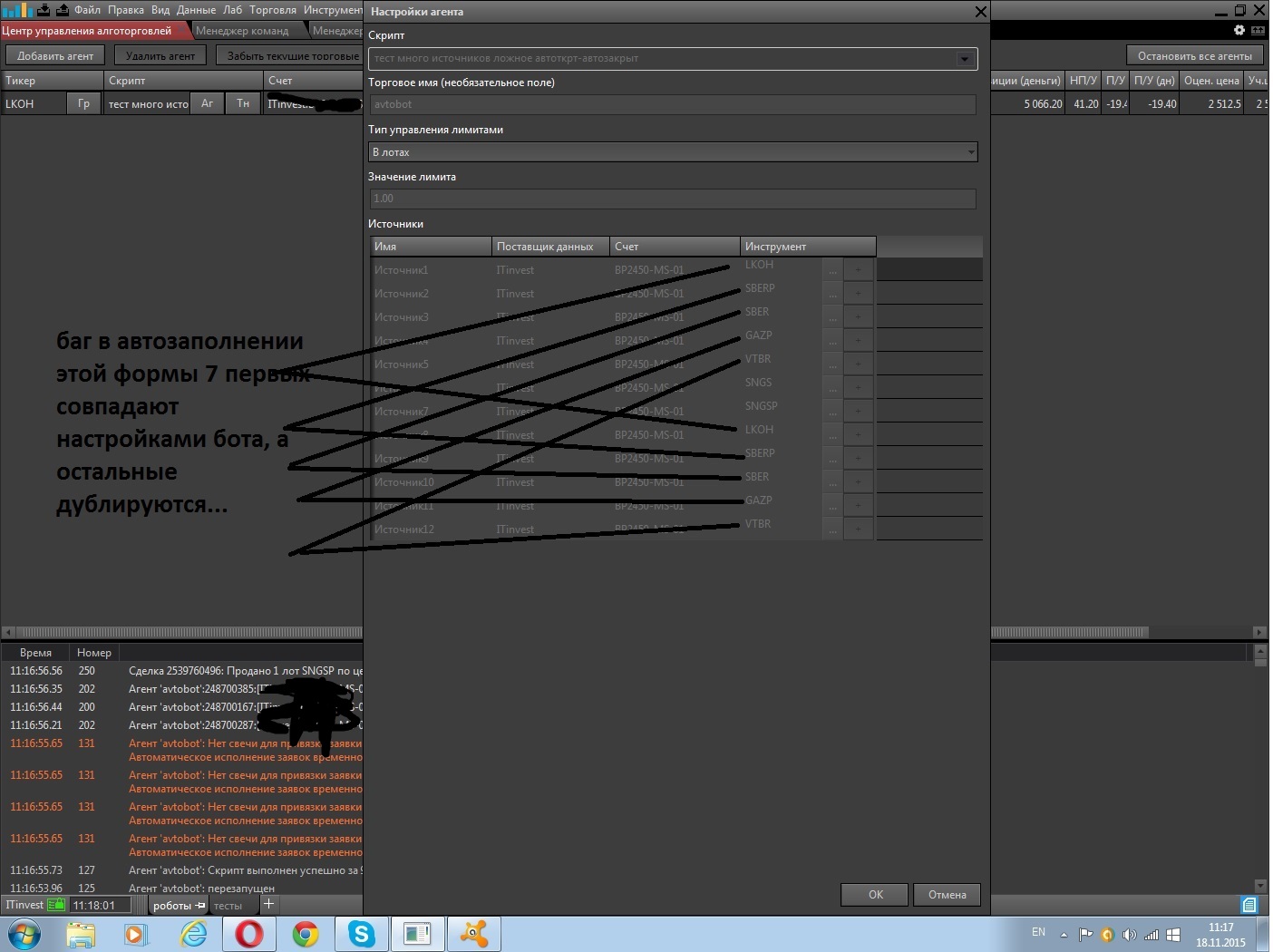Click the Остановить все агенты button
The height and width of the screenshot is (952, 1273).
point(1195,56)
